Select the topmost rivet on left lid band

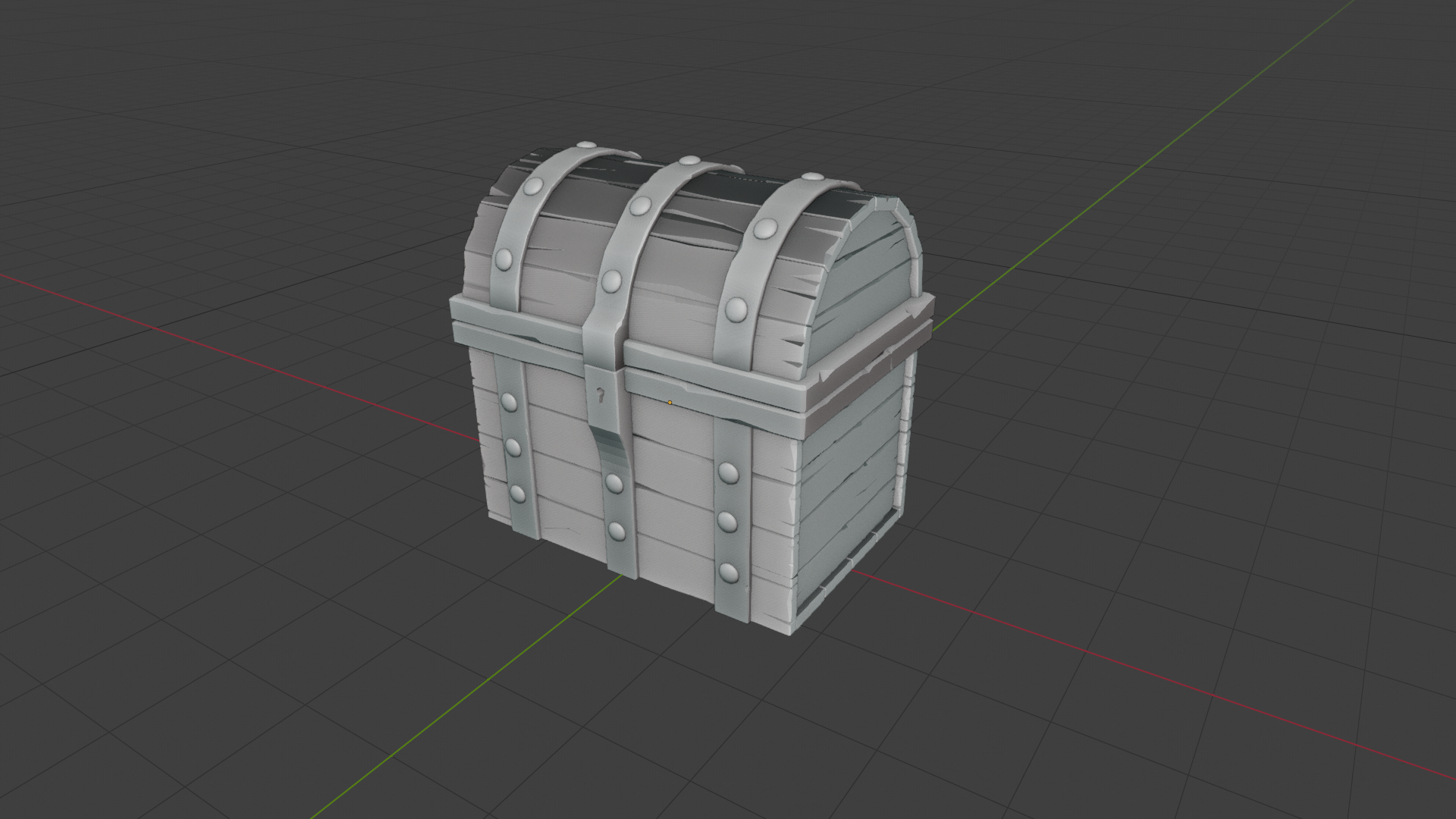[585, 144]
